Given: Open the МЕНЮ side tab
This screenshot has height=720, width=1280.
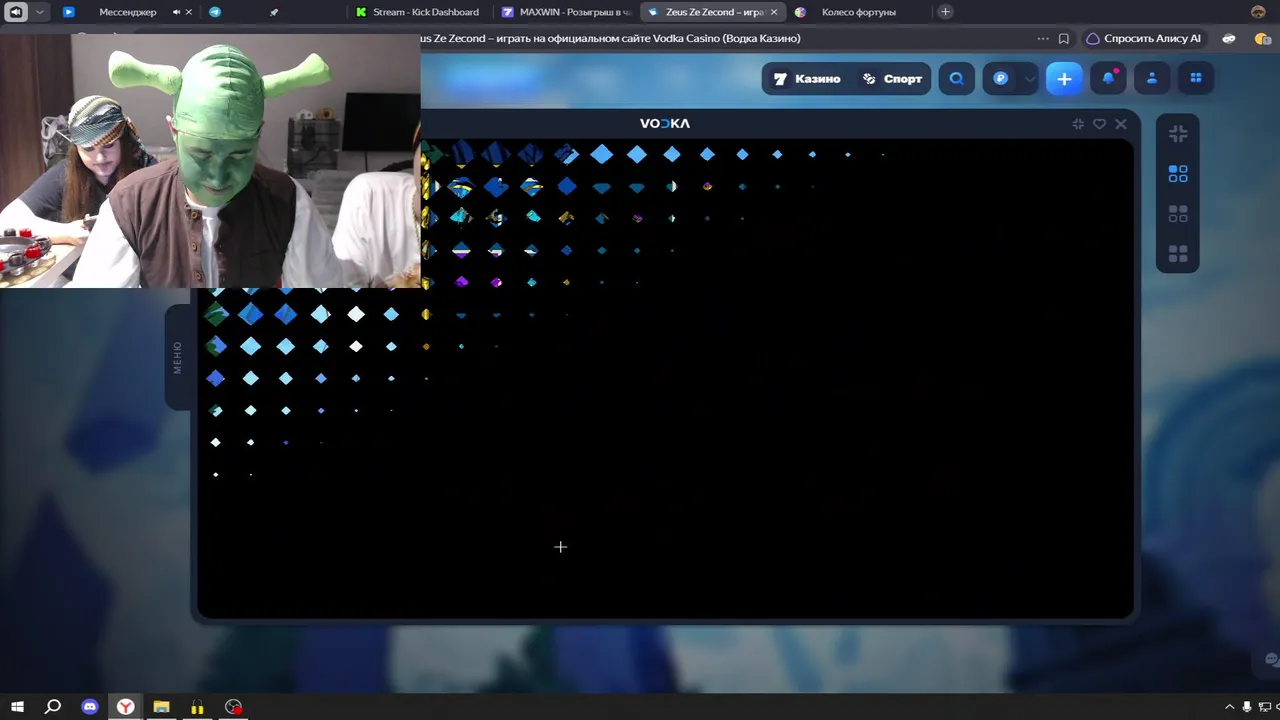Looking at the screenshot, I should tap(178, 357).
